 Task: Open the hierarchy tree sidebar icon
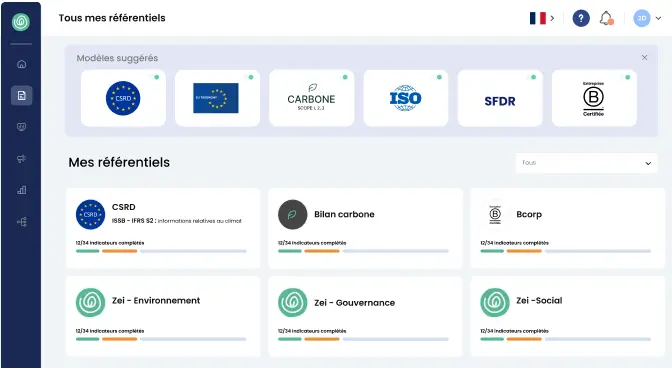[21, 222]
